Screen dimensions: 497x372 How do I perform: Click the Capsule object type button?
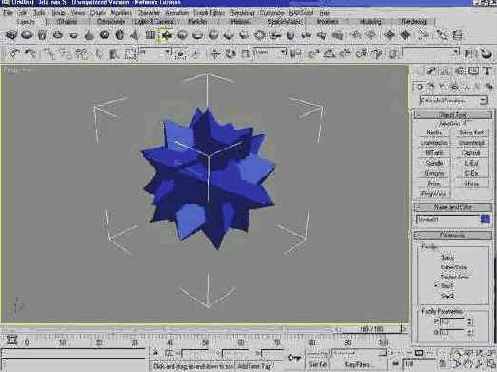pos(471,153)
